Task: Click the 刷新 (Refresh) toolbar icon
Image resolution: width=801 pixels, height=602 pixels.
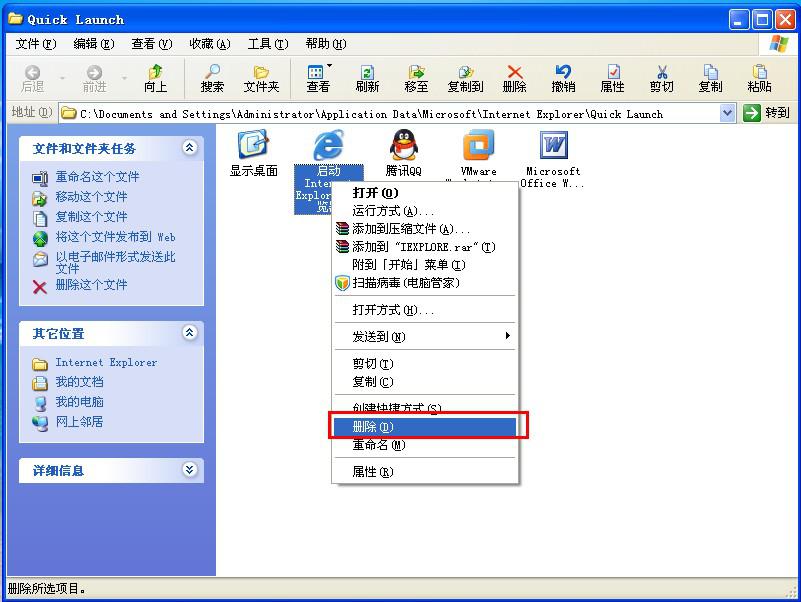Action: coord(367,78)
